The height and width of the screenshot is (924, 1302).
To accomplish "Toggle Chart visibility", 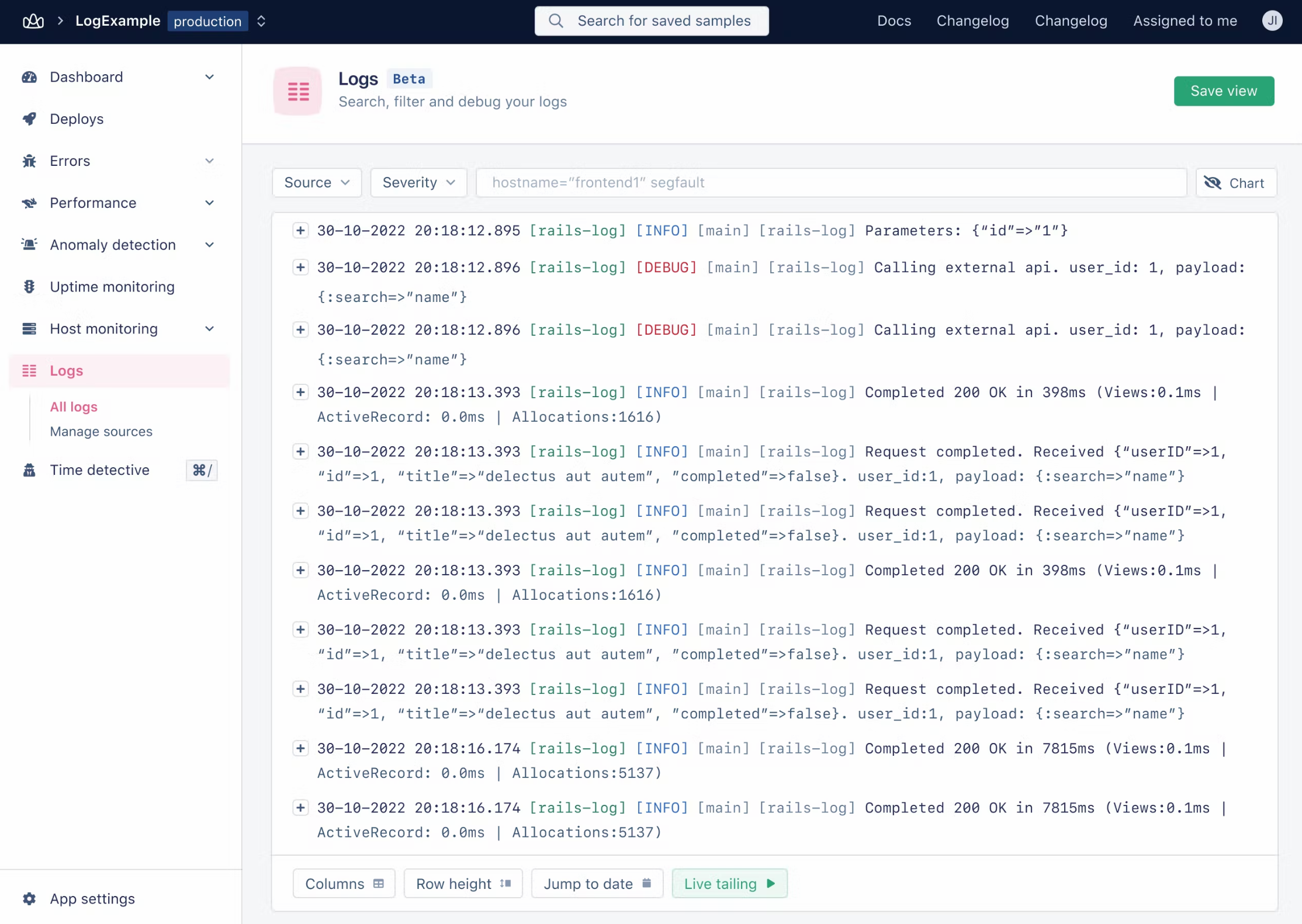I will pyautogui.click(x=1236, y=183).
